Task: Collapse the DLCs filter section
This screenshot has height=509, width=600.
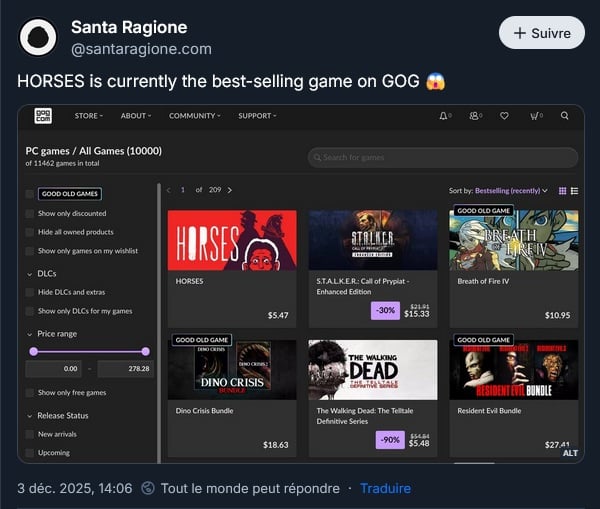Action: (x=30, y=273)
